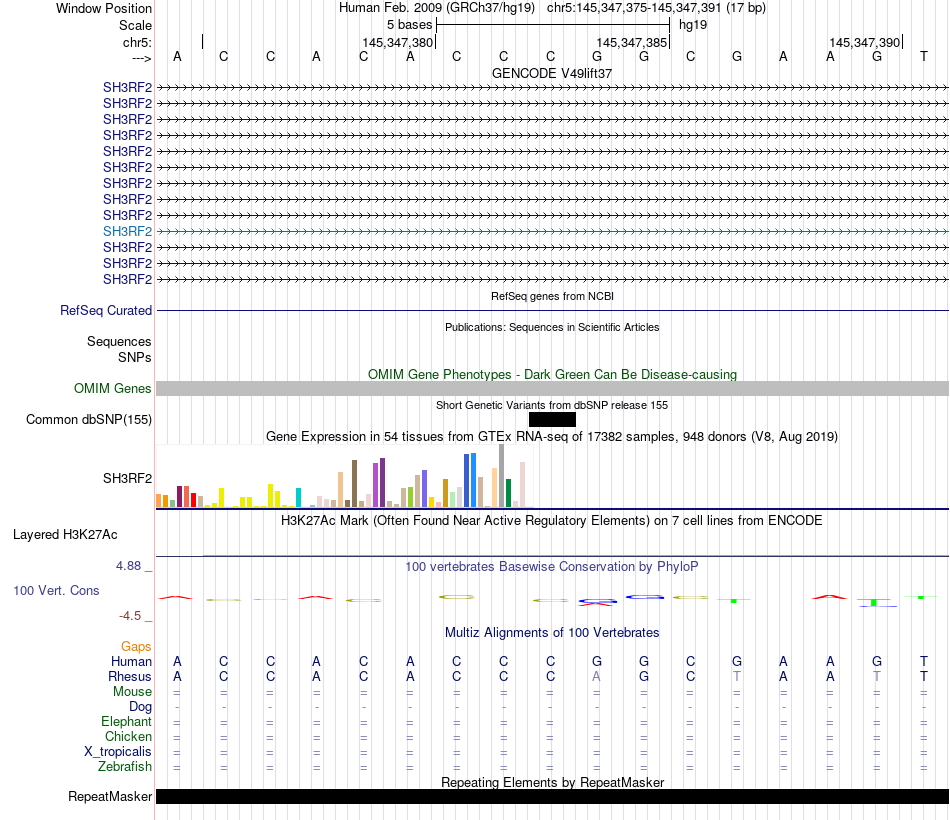Click the 145,347,385 coordinate on ruler
Image resolution: width=950 pixels, height=820 pixels.
pyautogui.click(x=631, y=42)
